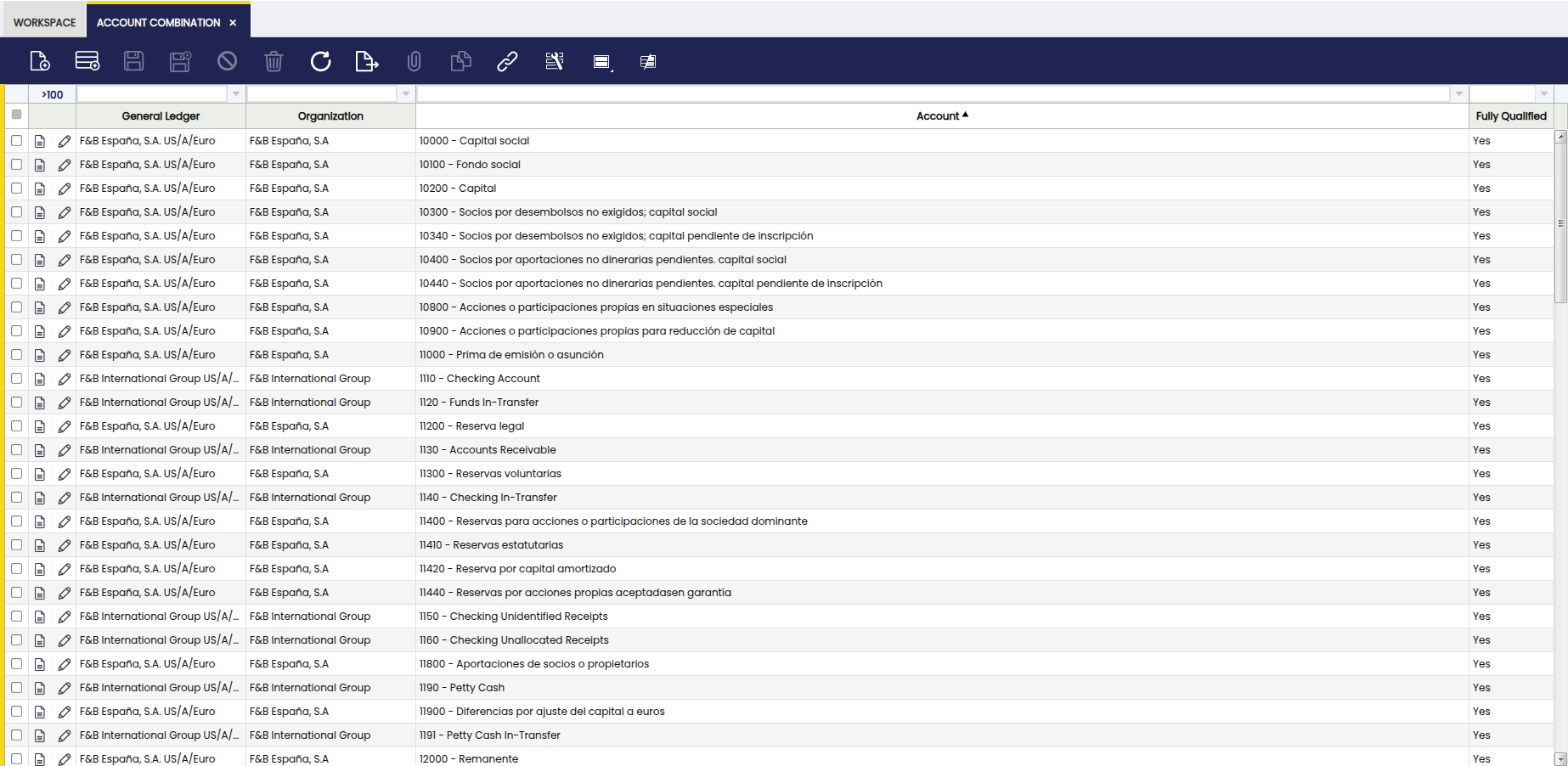This screenshot has height=766, width=1568.
Task: Tick the checkbox for 10100 - Fondo social
Action: pos(17,165)
